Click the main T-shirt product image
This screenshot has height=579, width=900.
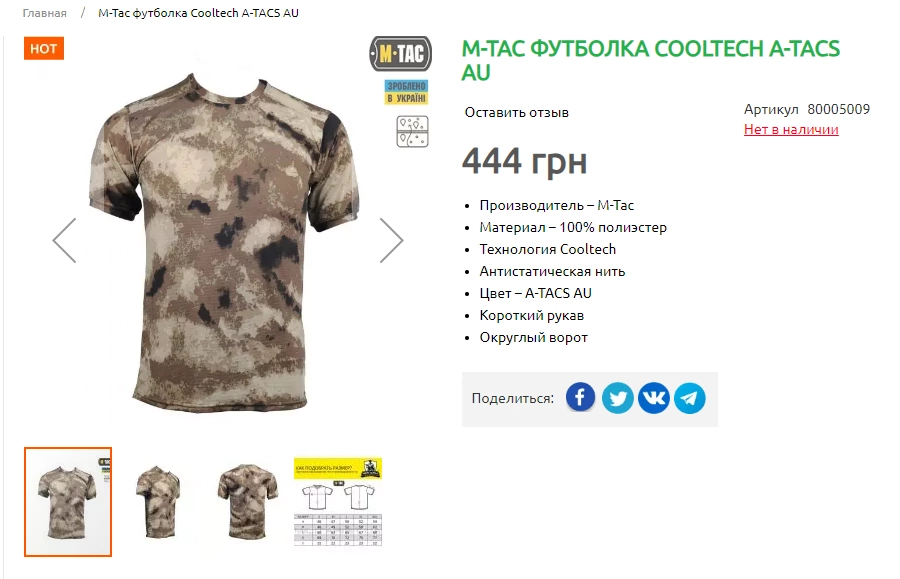pyautogui.click(x=224, y=241)
